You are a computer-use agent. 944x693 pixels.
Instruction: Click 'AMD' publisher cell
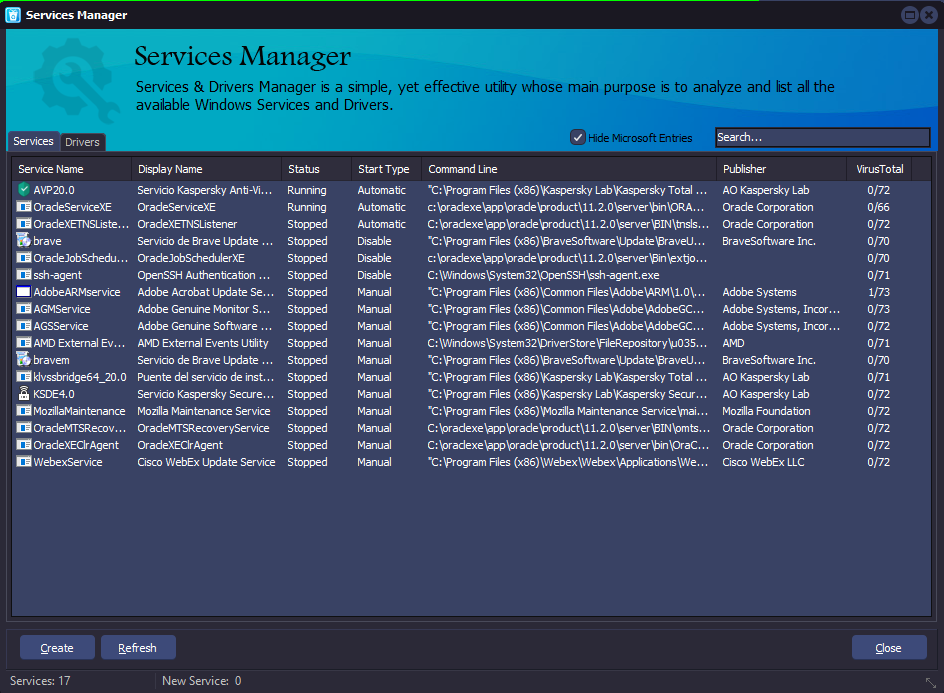(x=733, y=343)
